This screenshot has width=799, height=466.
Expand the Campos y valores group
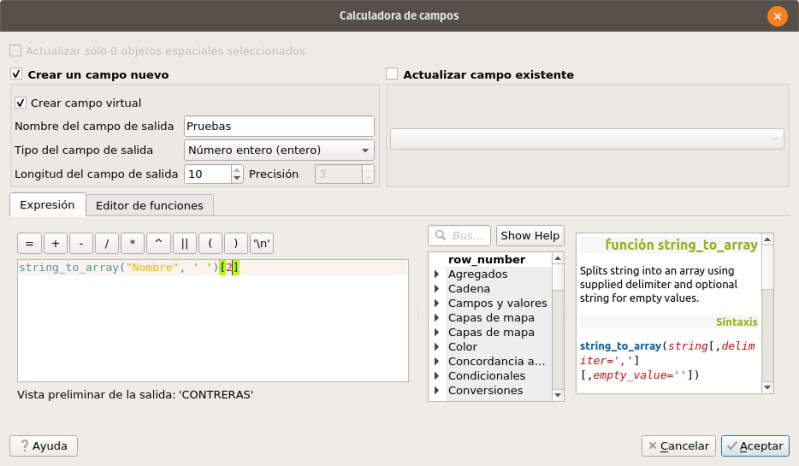[x=437, y=303]
